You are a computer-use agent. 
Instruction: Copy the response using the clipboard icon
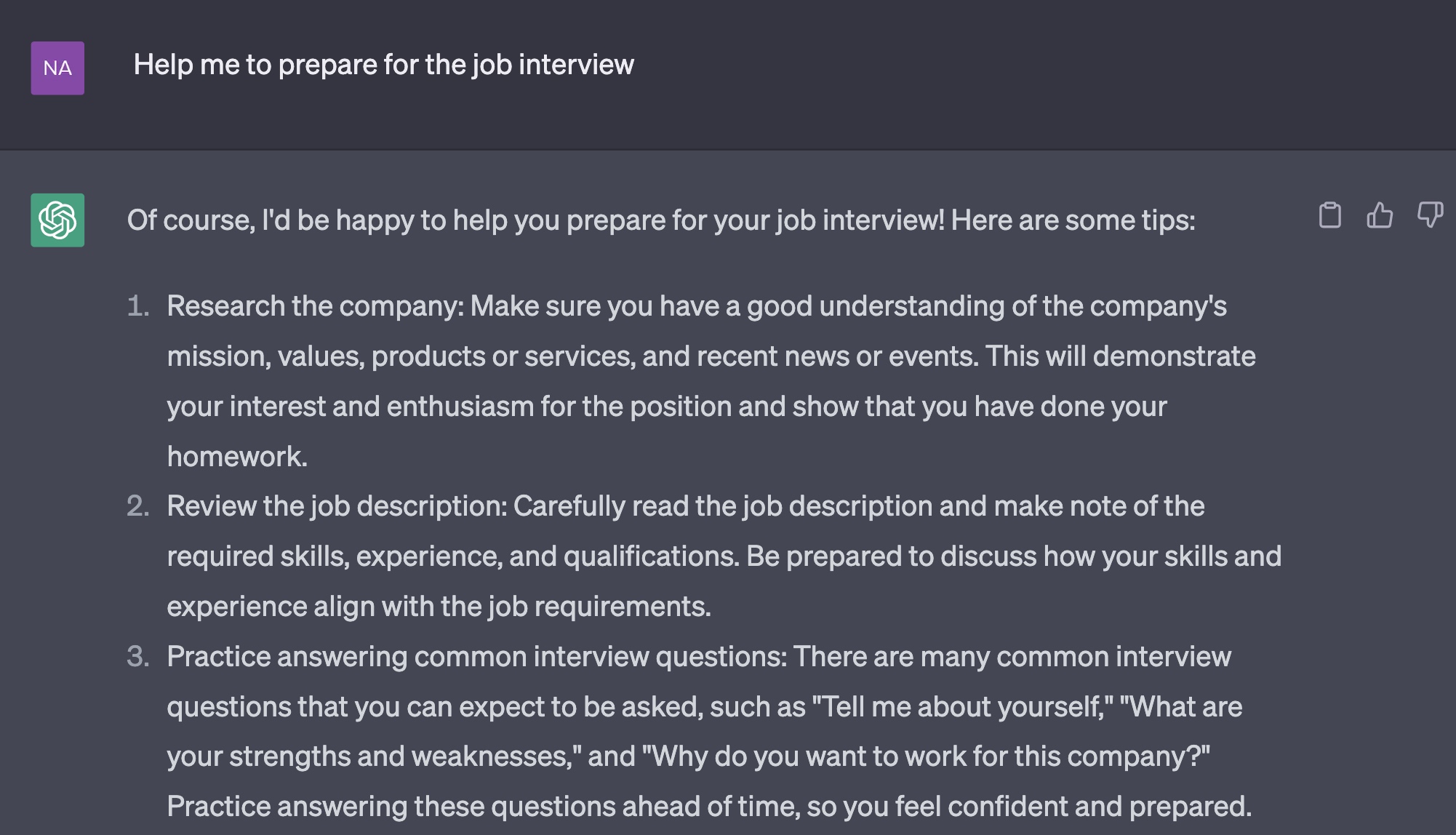[x=1329, y=215]
